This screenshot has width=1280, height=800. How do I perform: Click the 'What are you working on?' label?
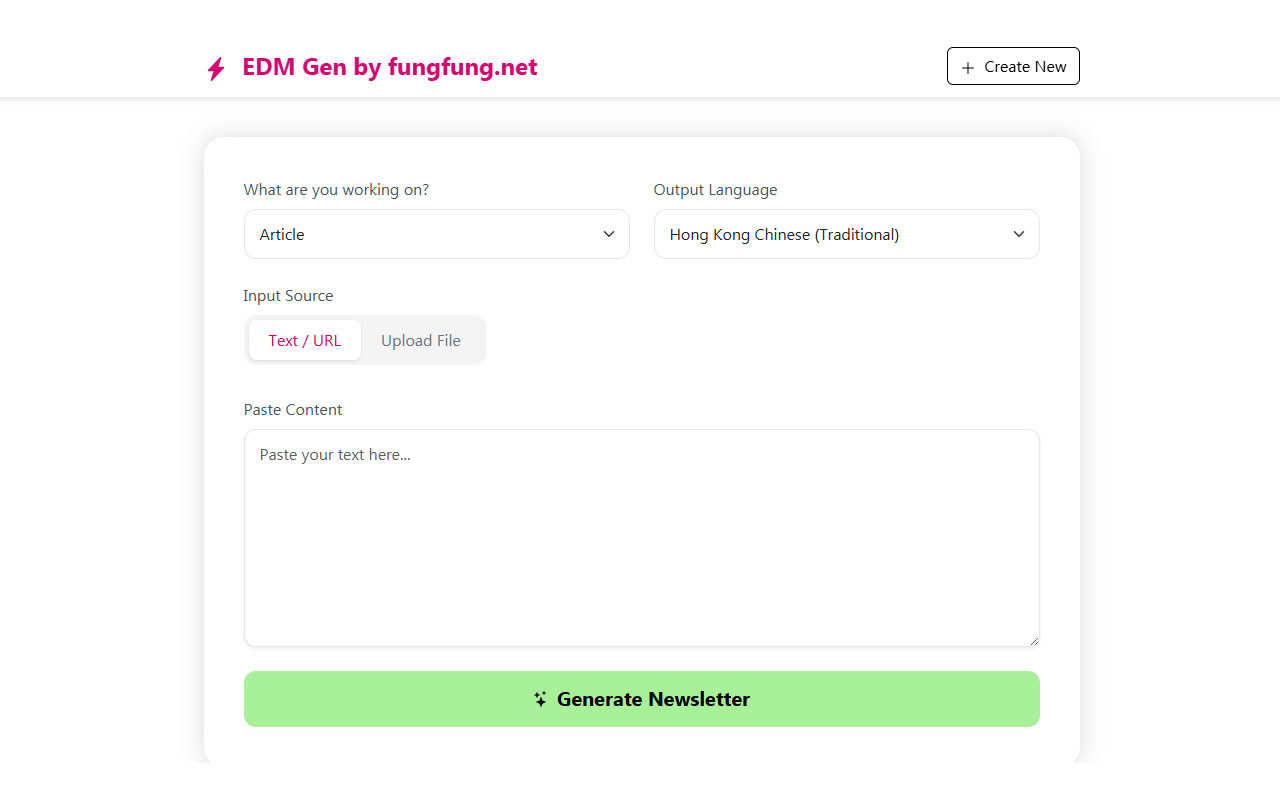point(336,190)
